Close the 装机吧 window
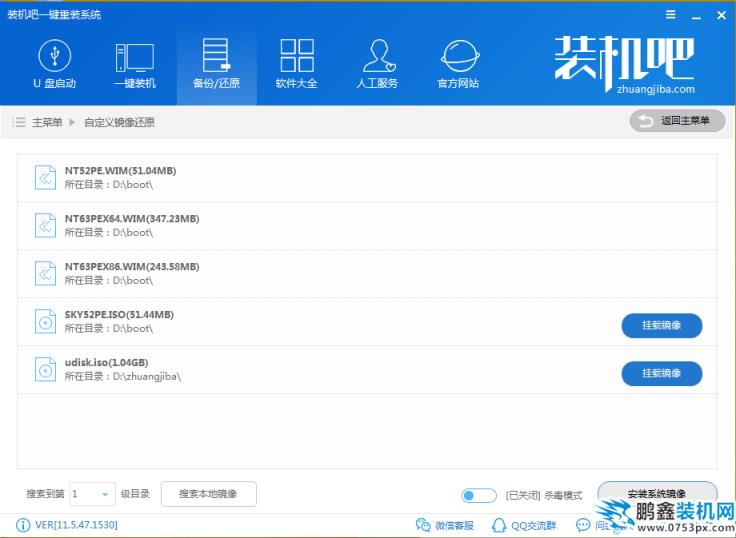736x538 pixels. click(x=722, y=15)
